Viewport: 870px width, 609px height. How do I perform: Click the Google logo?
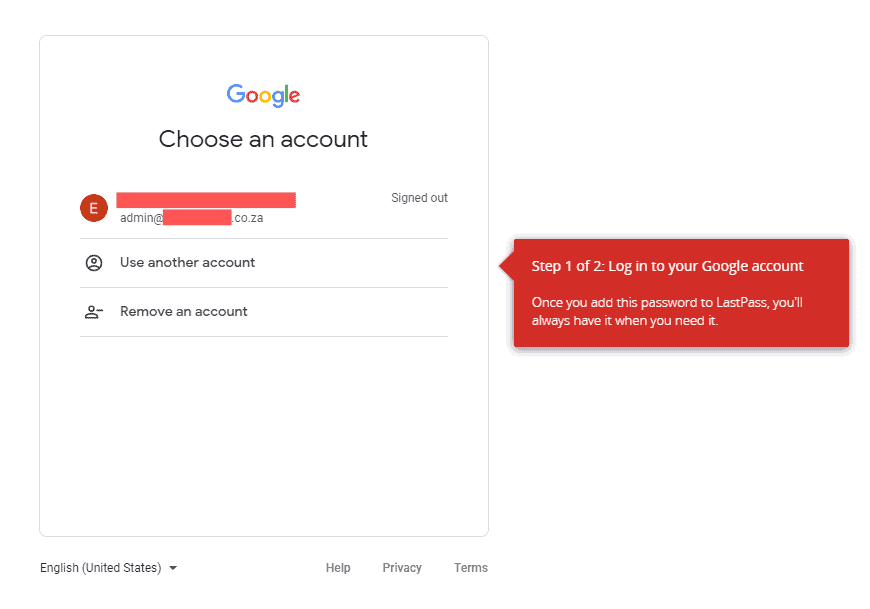(263, 95)
